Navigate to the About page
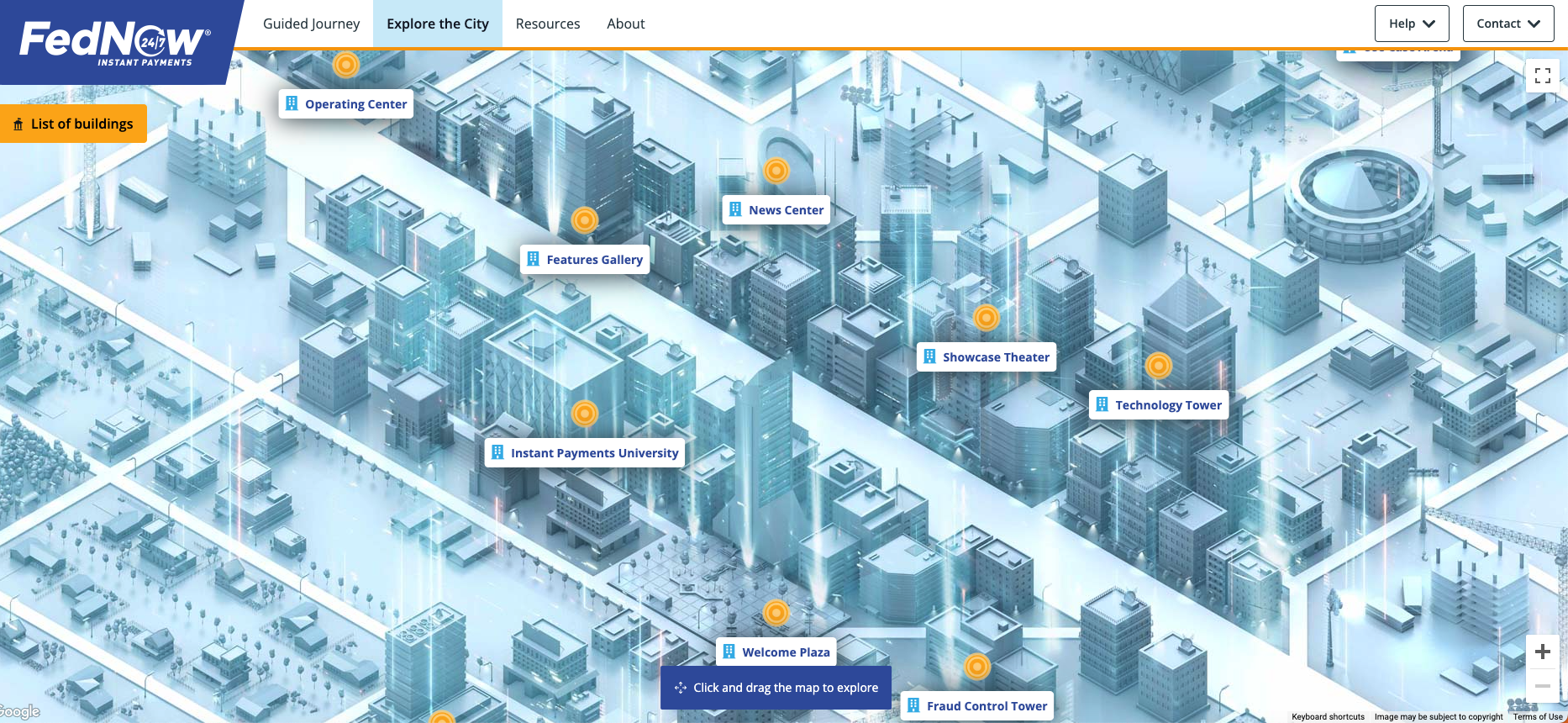Viewport: 1568px width, 723px height. [x=625, y=24]
